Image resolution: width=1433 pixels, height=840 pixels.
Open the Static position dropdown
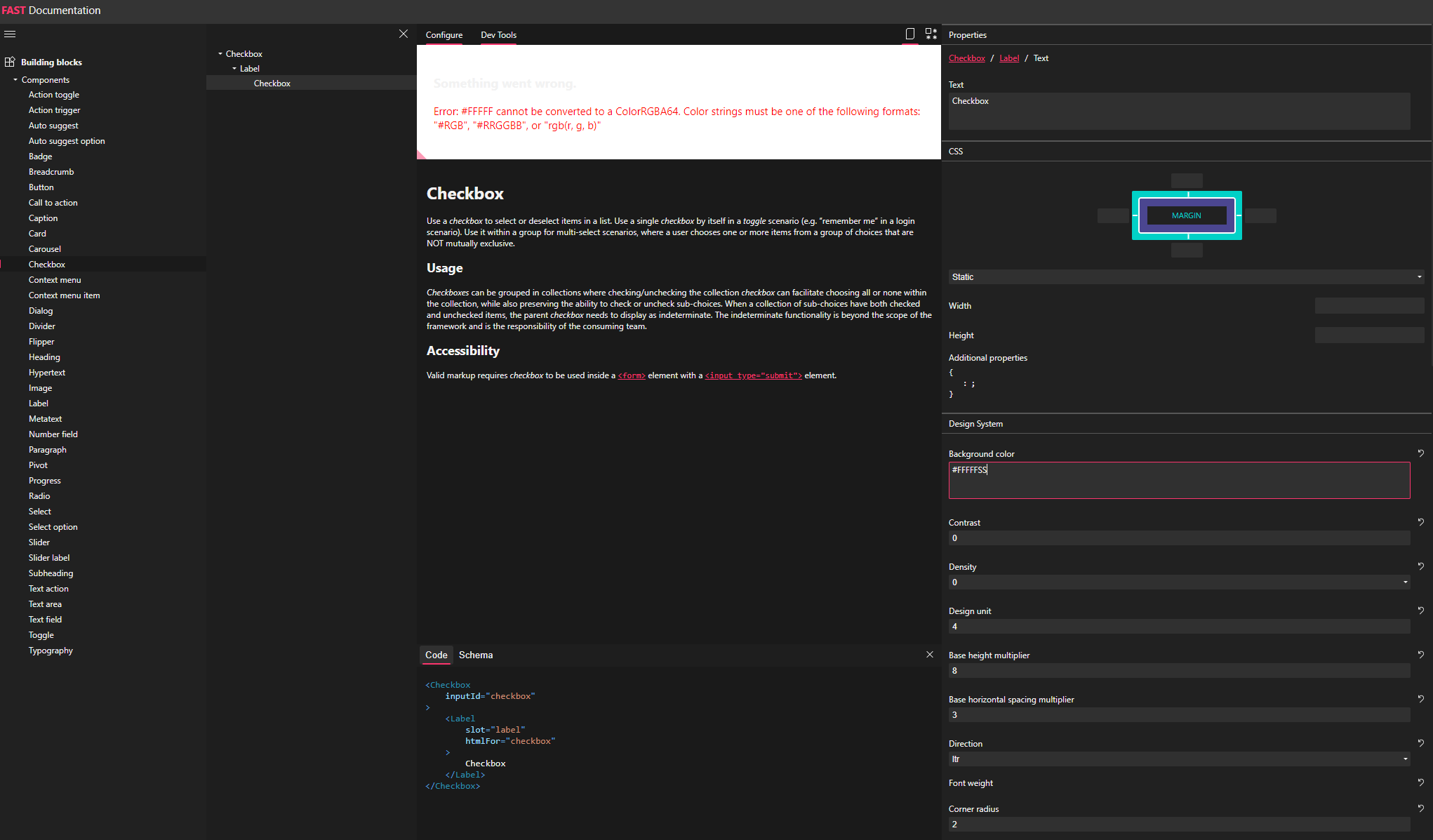(1186, 277)
